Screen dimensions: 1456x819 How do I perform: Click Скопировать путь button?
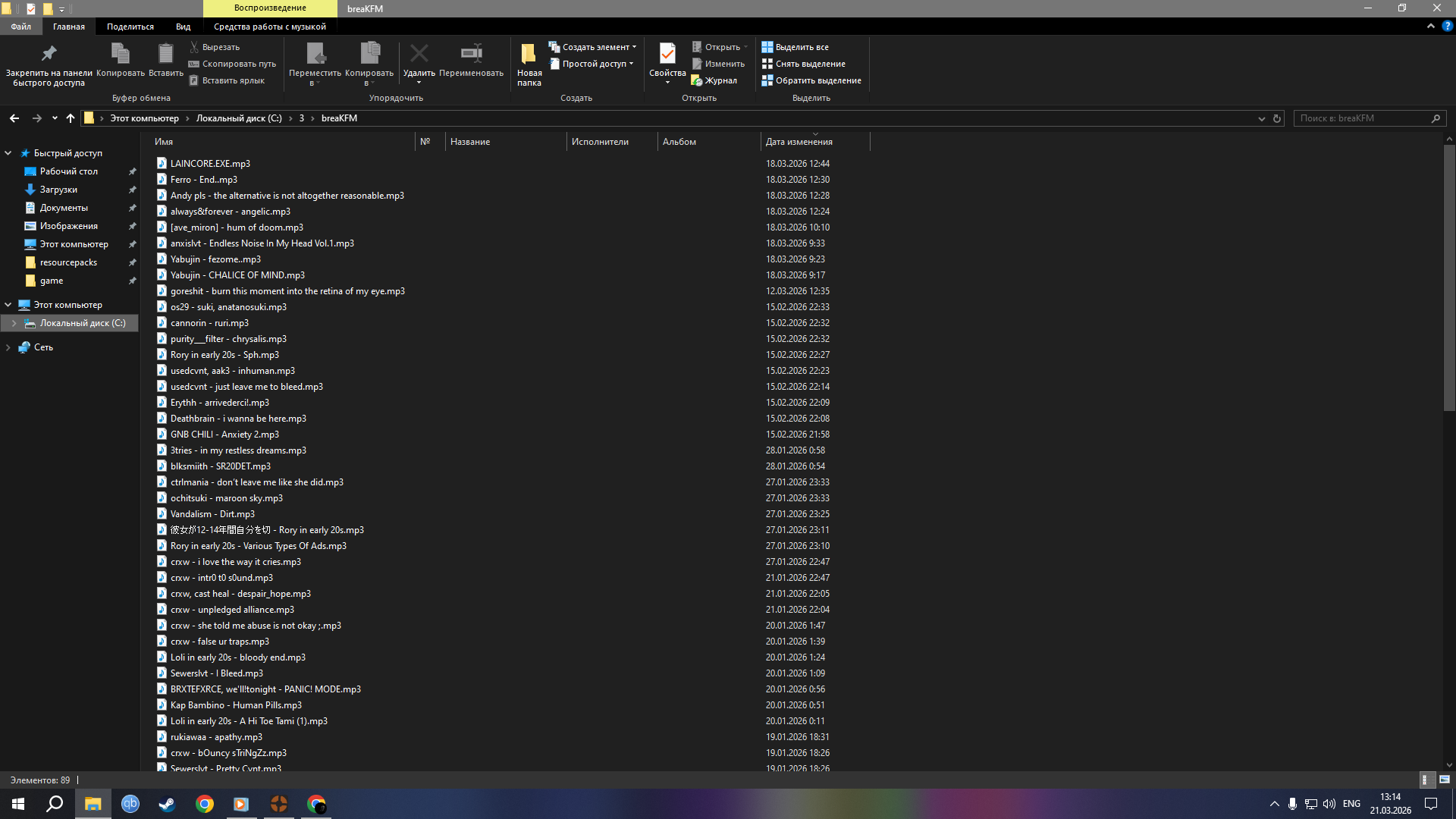(238, 64)
